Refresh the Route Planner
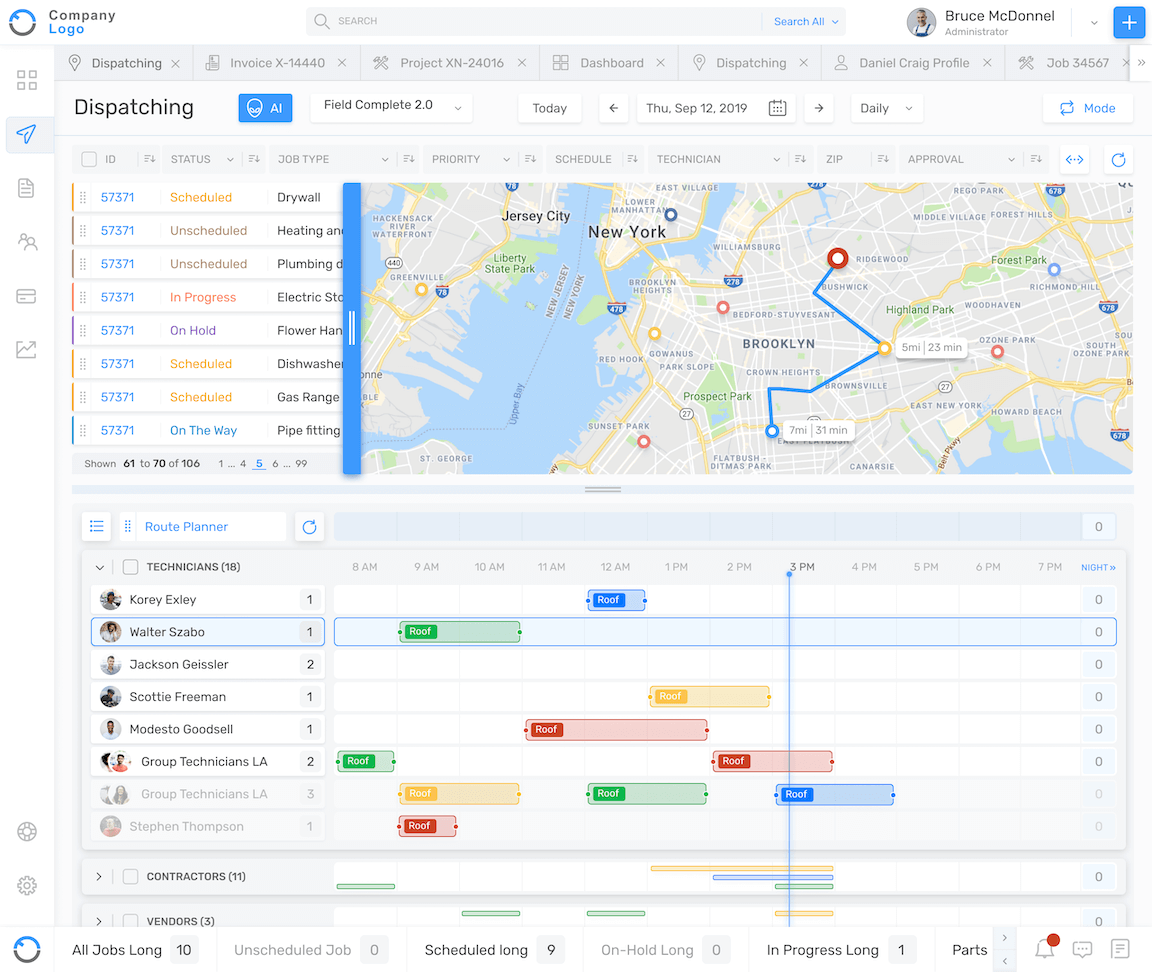This screenshot has height=972, width=1152. coord(310,527)
